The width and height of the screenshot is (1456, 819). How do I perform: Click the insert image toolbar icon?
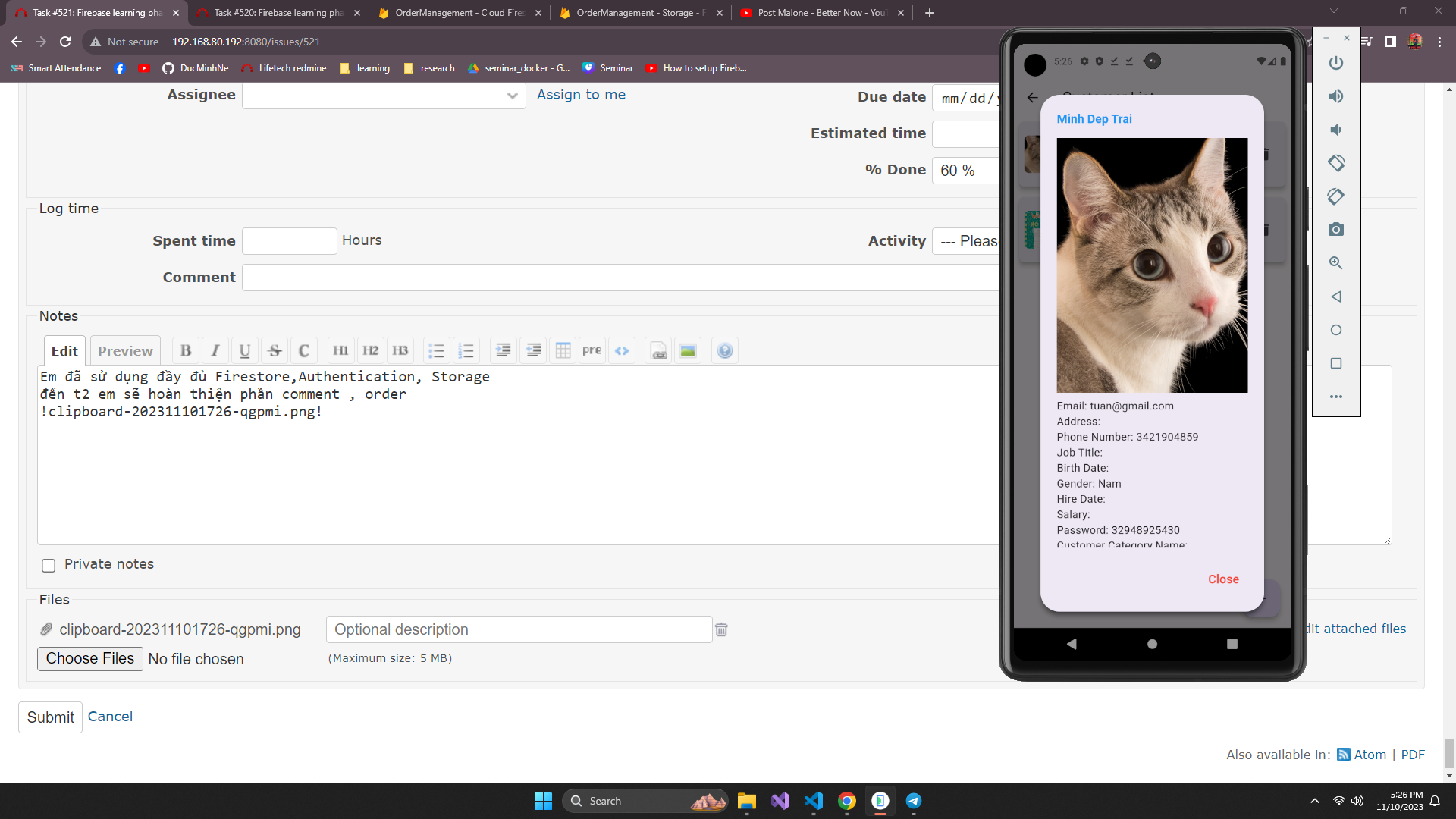687,350
